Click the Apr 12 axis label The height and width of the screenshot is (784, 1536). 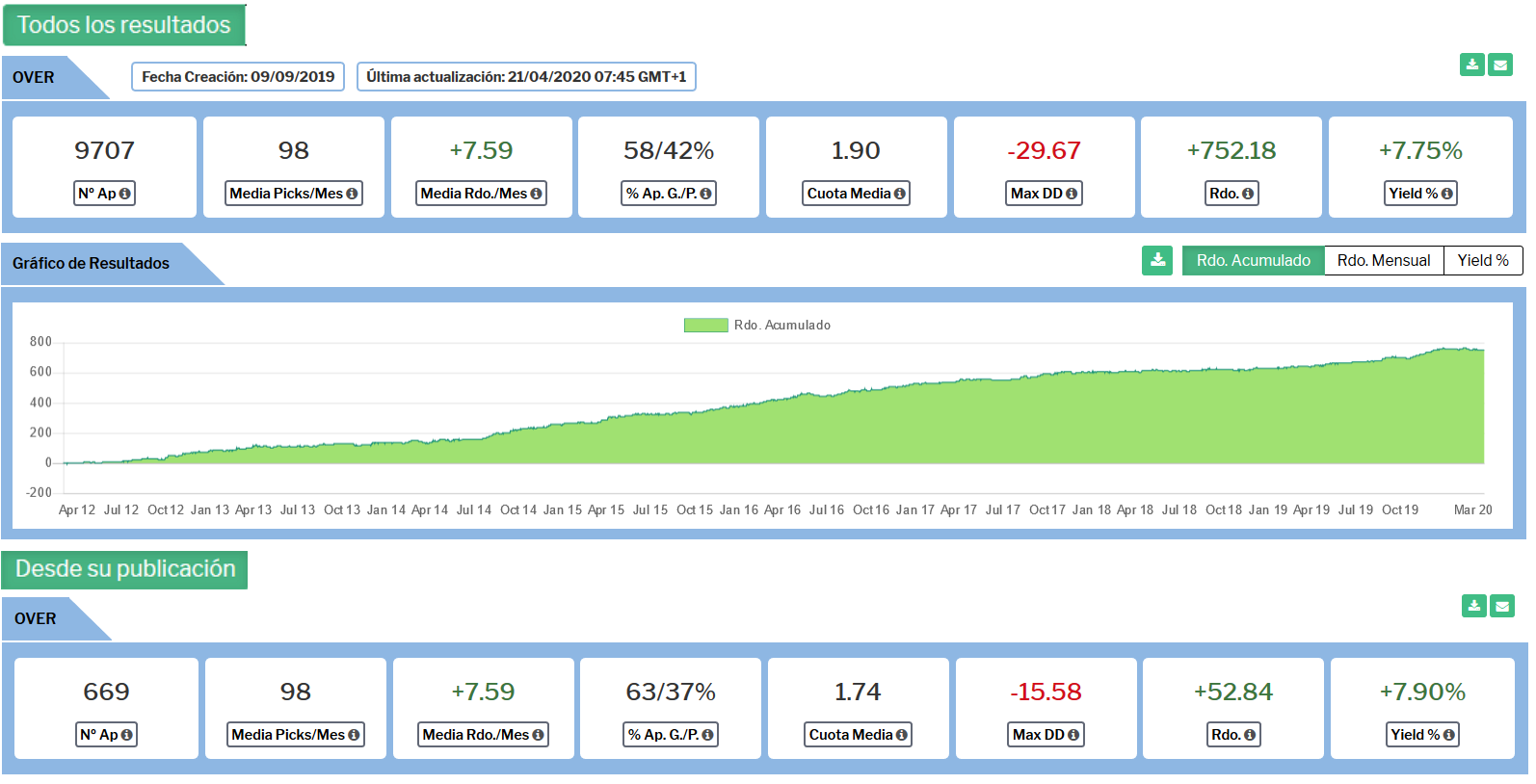pos(77,510)
